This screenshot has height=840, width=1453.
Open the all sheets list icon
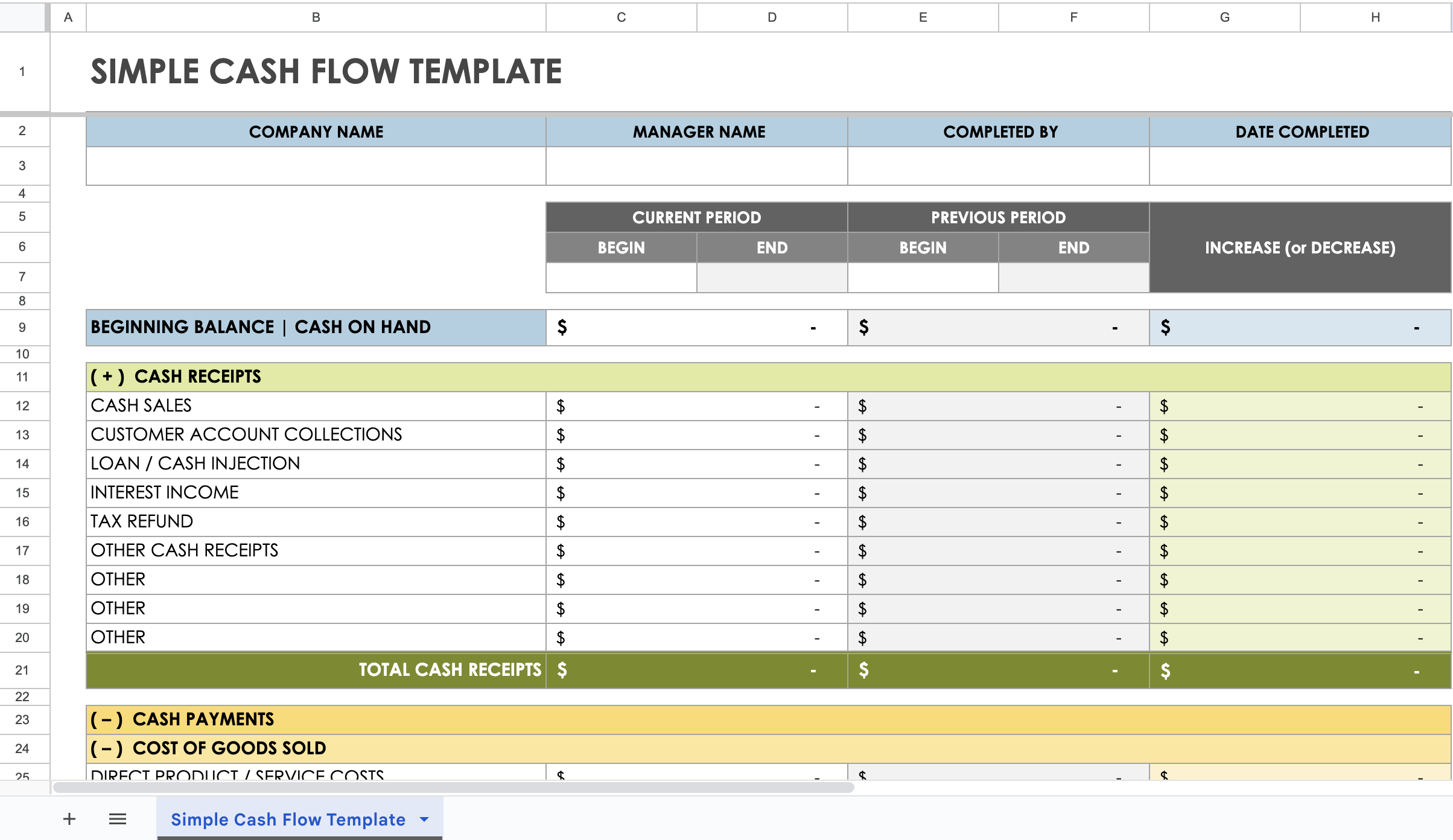coord(118,819)
